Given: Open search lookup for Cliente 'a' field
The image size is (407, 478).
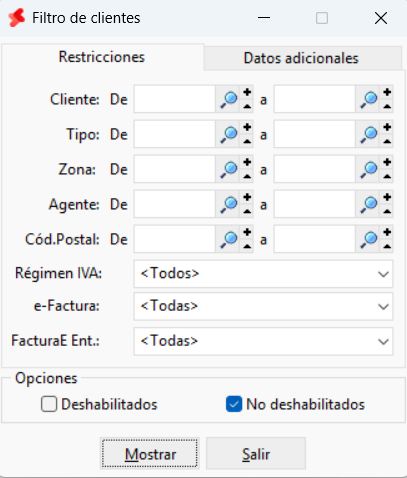Looking at the screenshot, I should pyautogui.click(x=368, y=99).
